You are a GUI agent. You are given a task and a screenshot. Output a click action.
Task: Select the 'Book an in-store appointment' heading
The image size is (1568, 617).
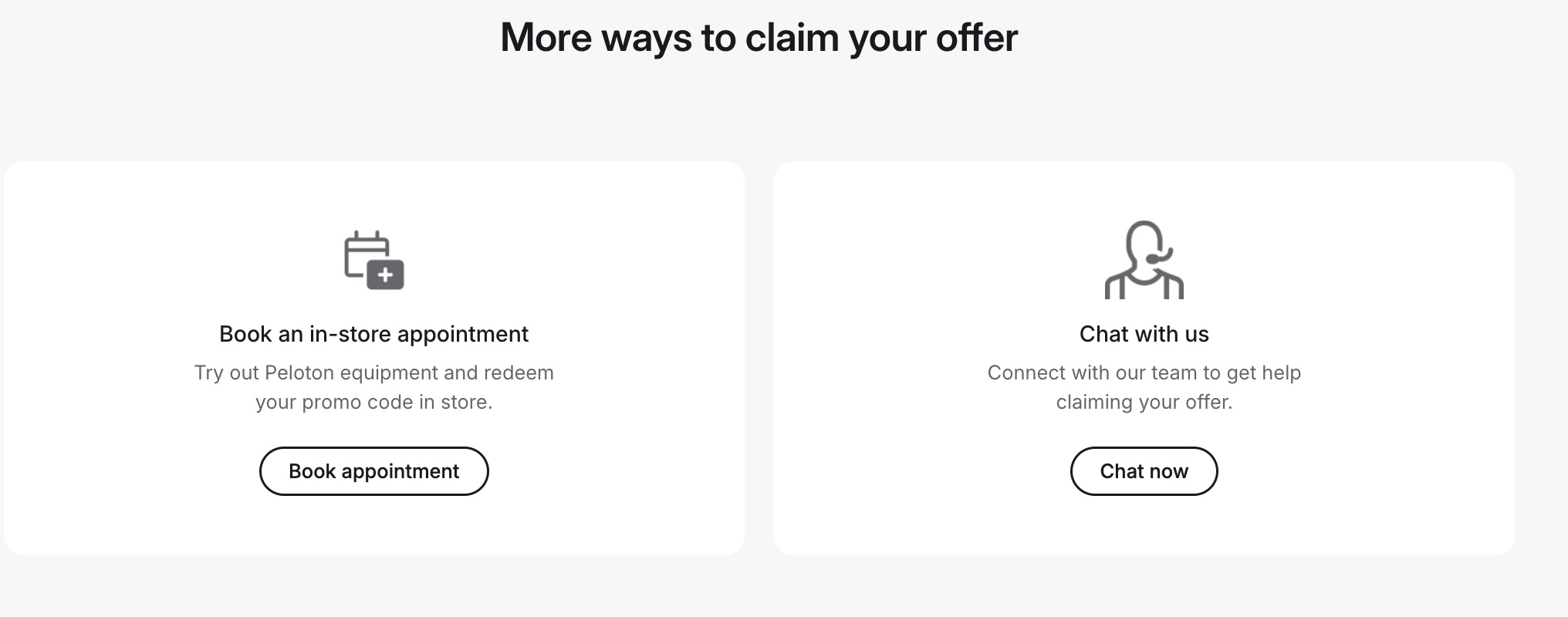(x=374, y=334)
